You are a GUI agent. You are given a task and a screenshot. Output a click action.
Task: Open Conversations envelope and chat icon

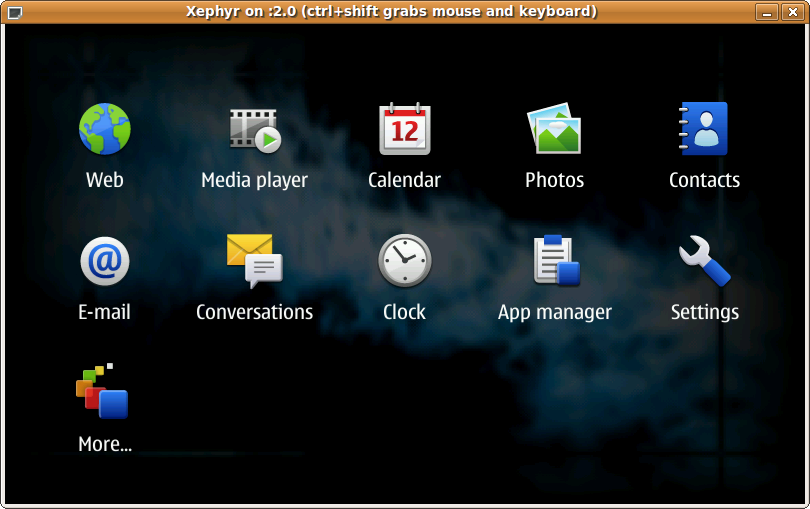[x=254, y=261]
